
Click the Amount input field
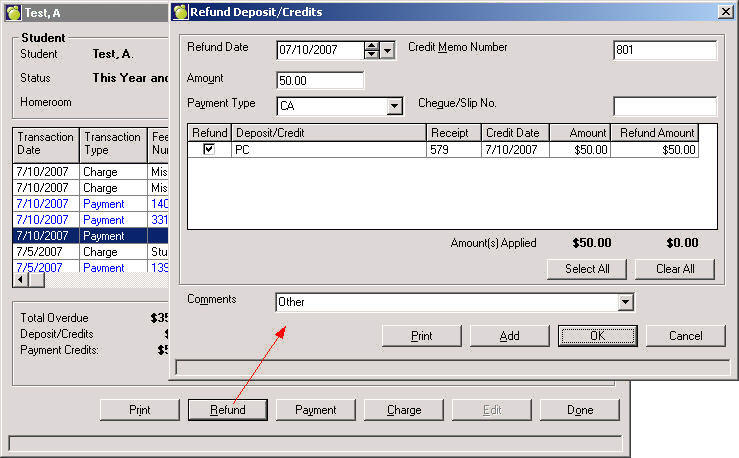click(x=320, y=80)
